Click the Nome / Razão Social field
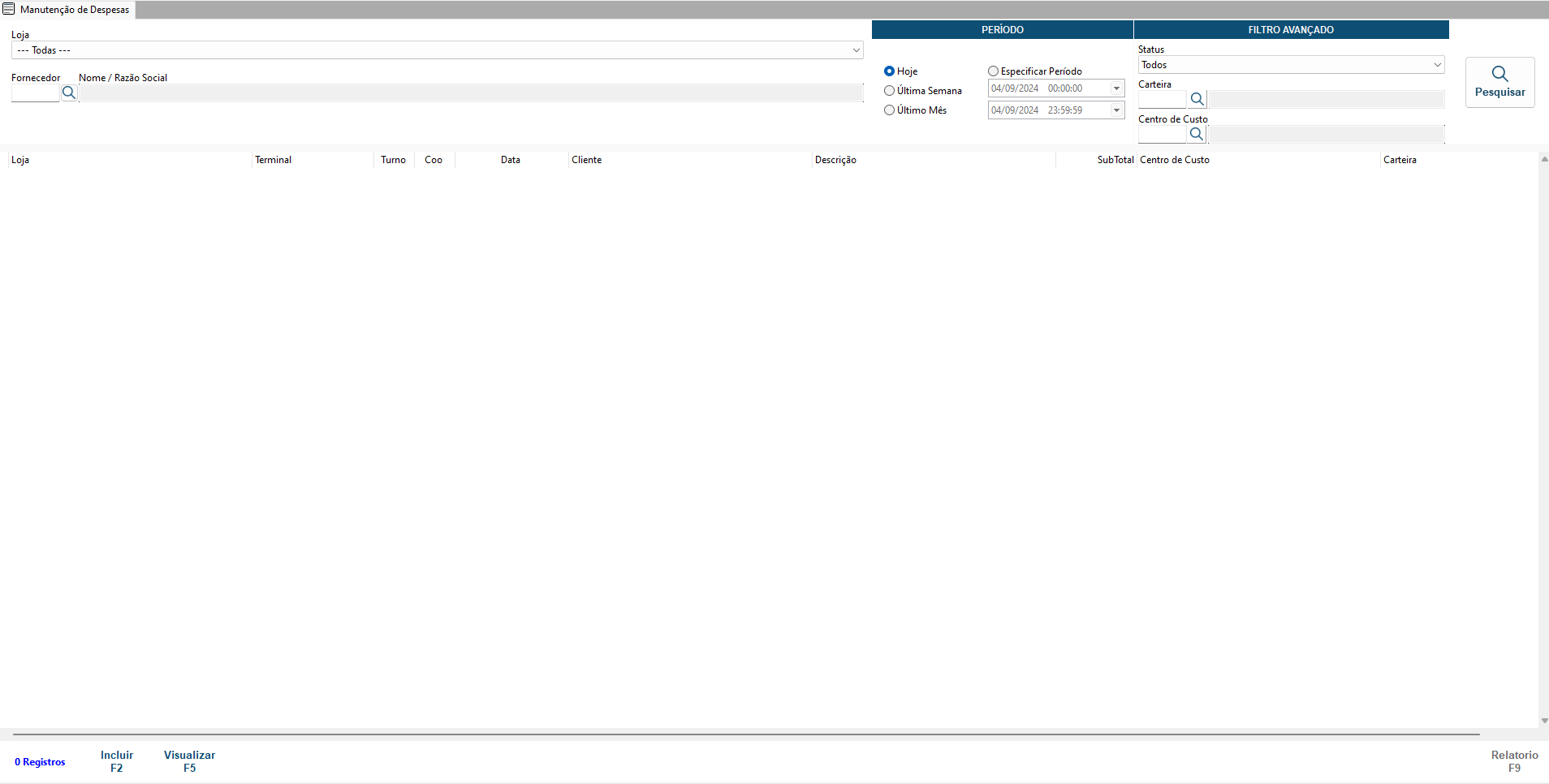The height and width of the screenshot is (784, 1549). 471,93
